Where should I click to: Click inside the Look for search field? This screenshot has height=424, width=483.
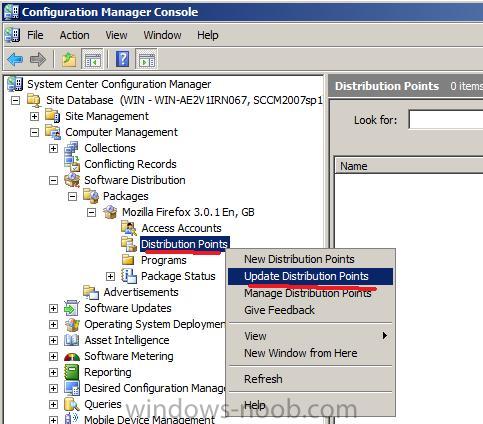click(x=446, y=120)
